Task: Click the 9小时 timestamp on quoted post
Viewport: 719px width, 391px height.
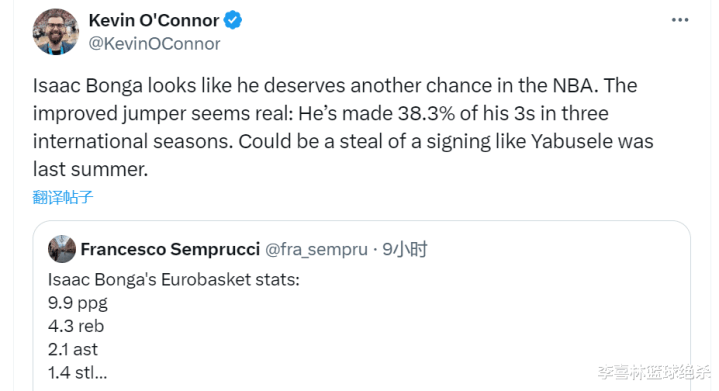Action: [404, 249]
